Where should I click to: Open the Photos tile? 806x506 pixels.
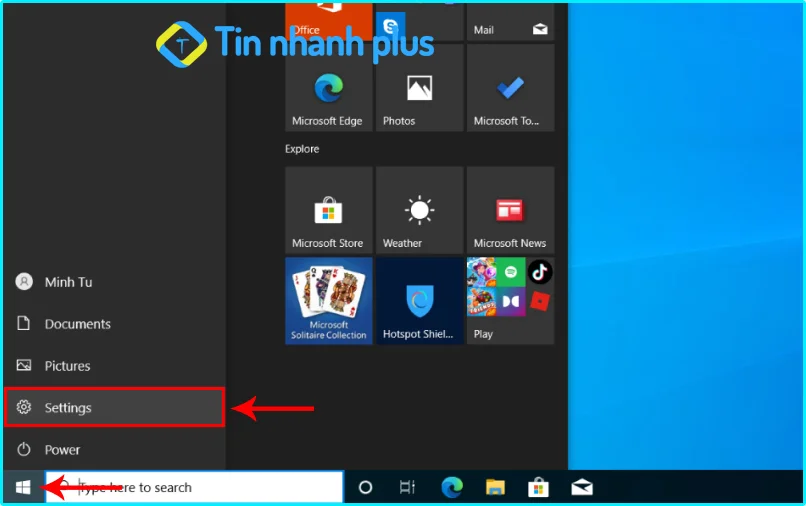(x=419, y=87)
